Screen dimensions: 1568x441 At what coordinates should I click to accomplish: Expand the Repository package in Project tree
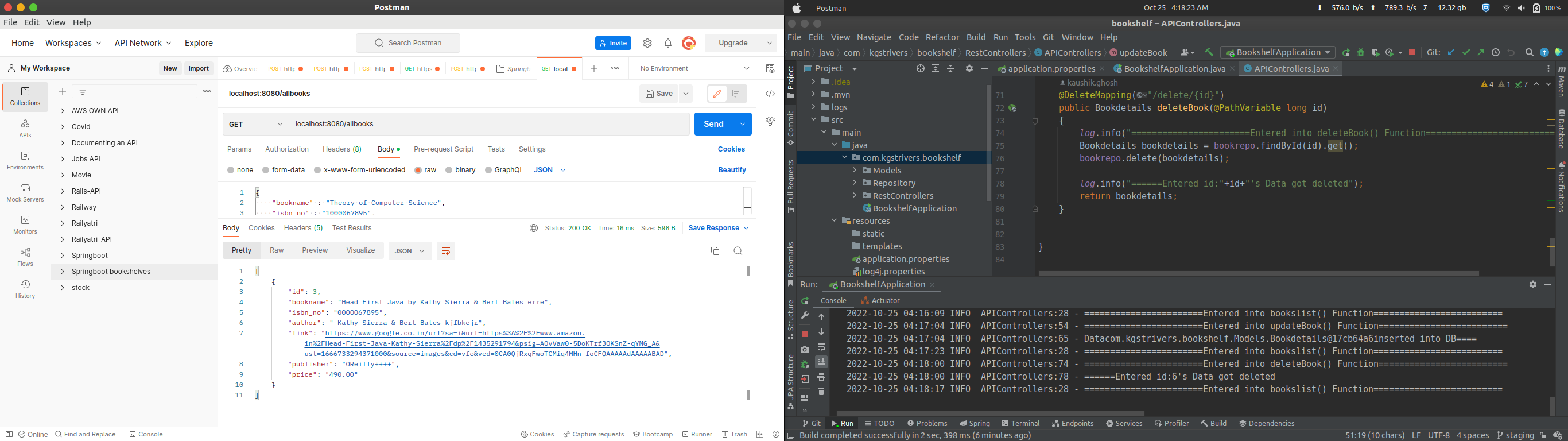(855, 183)
